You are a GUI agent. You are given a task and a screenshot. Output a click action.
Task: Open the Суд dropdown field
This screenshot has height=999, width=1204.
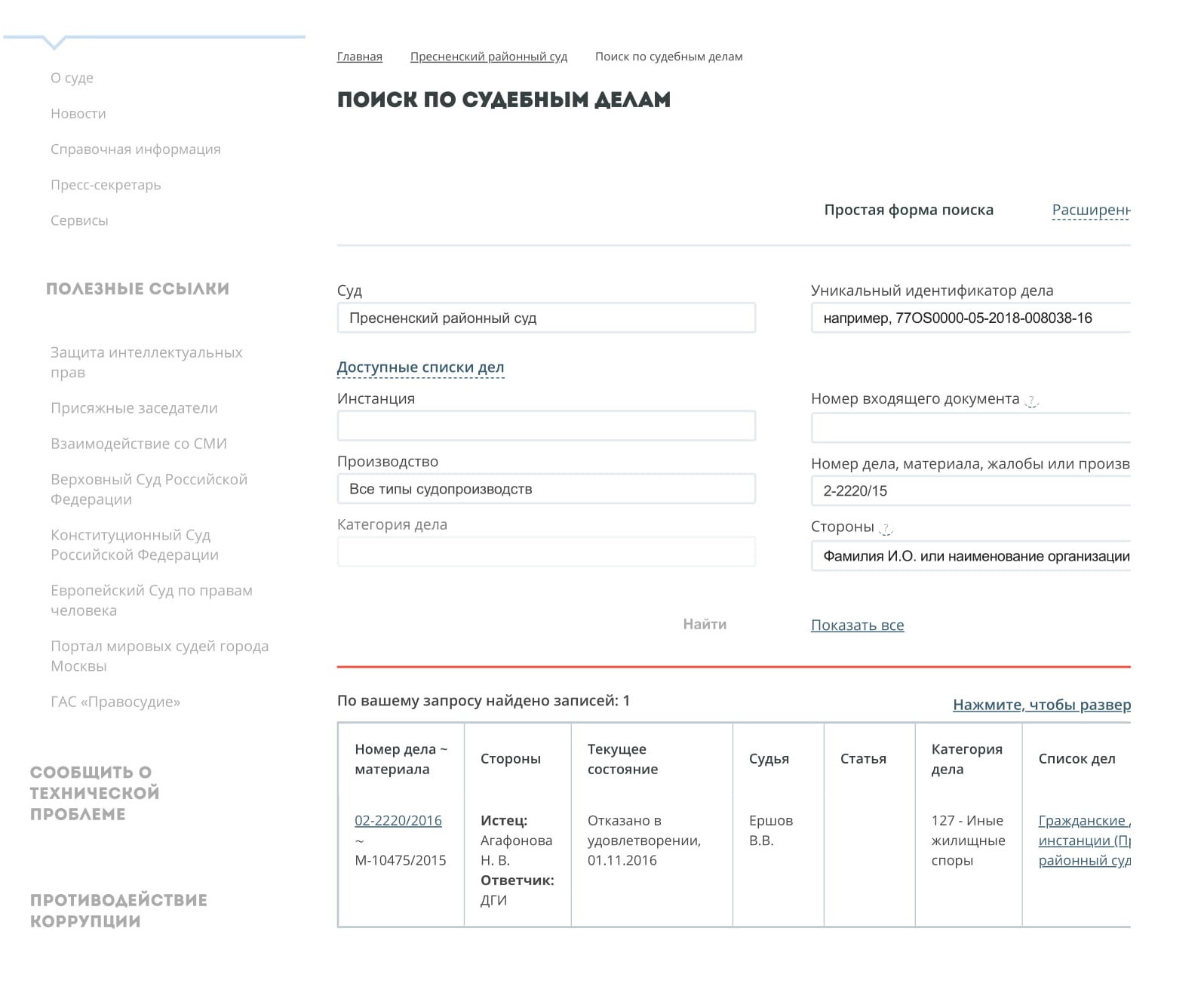pos(546,318)
